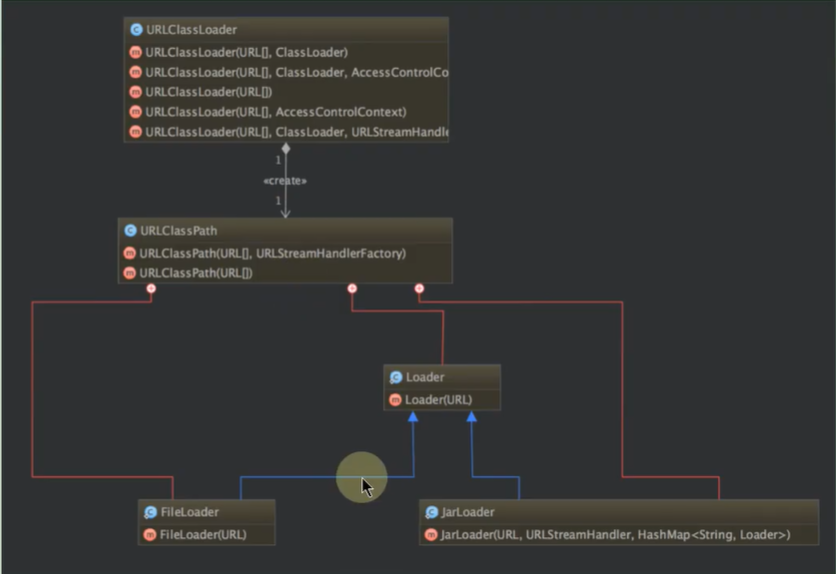This screenshot has height=574, width=836.
Task: Click the URLClassLoader class icon
Action: [136, 30]
